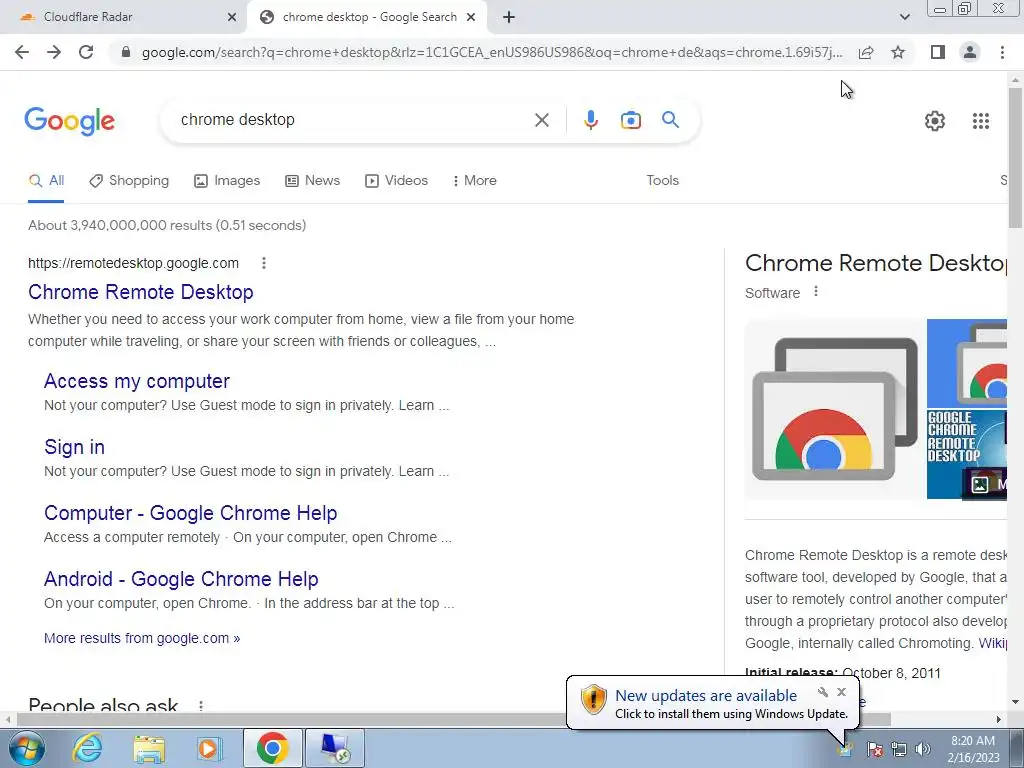Open Chrome three-dot menu
1024x768 pixels.
click(x=1002, y=52)
